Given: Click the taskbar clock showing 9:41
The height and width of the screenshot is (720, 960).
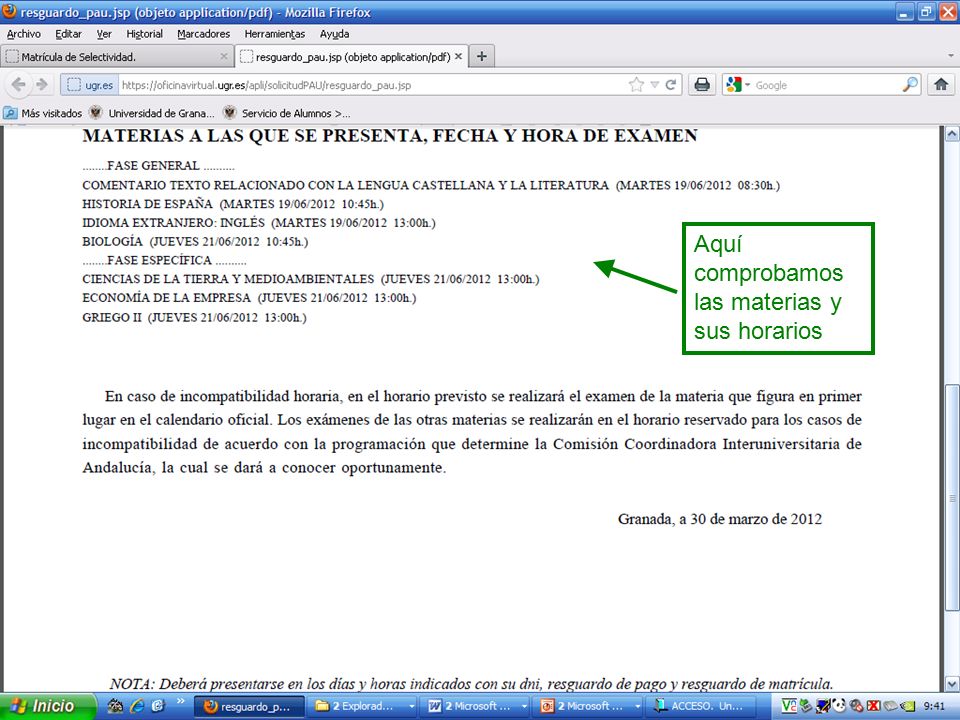Looking at the screenshot, I should click(934, 706).
